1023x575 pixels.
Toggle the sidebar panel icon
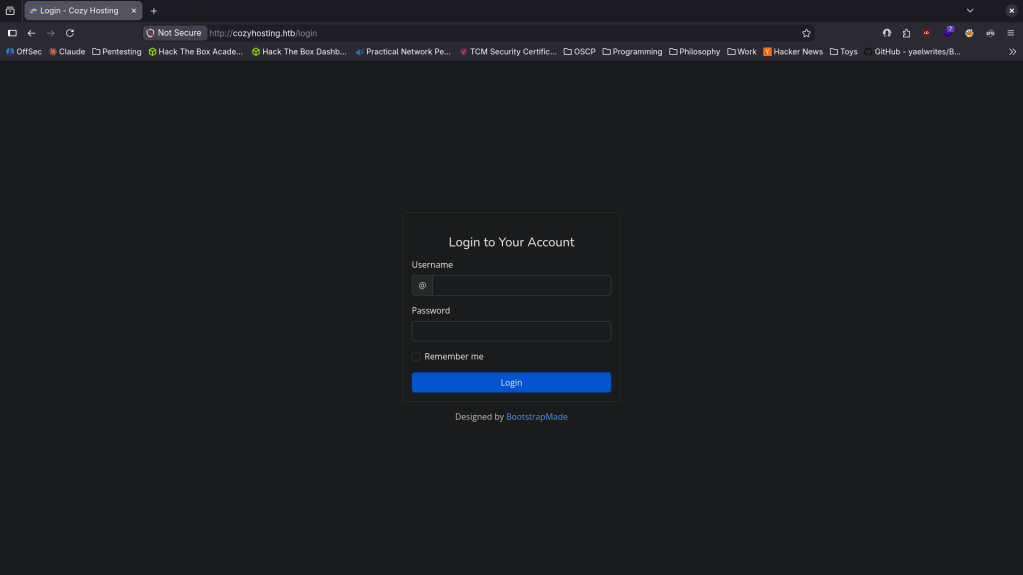click(x=12, y=33)
